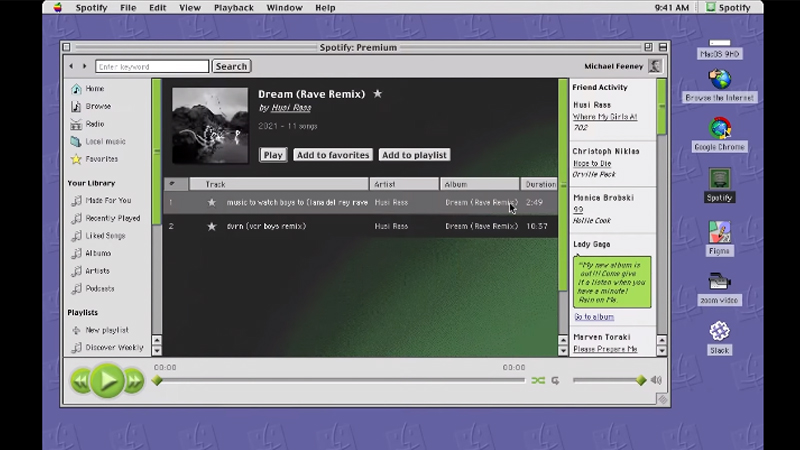Click the large green play button
The height and width of the screenshot is (450, 800).
107,381
